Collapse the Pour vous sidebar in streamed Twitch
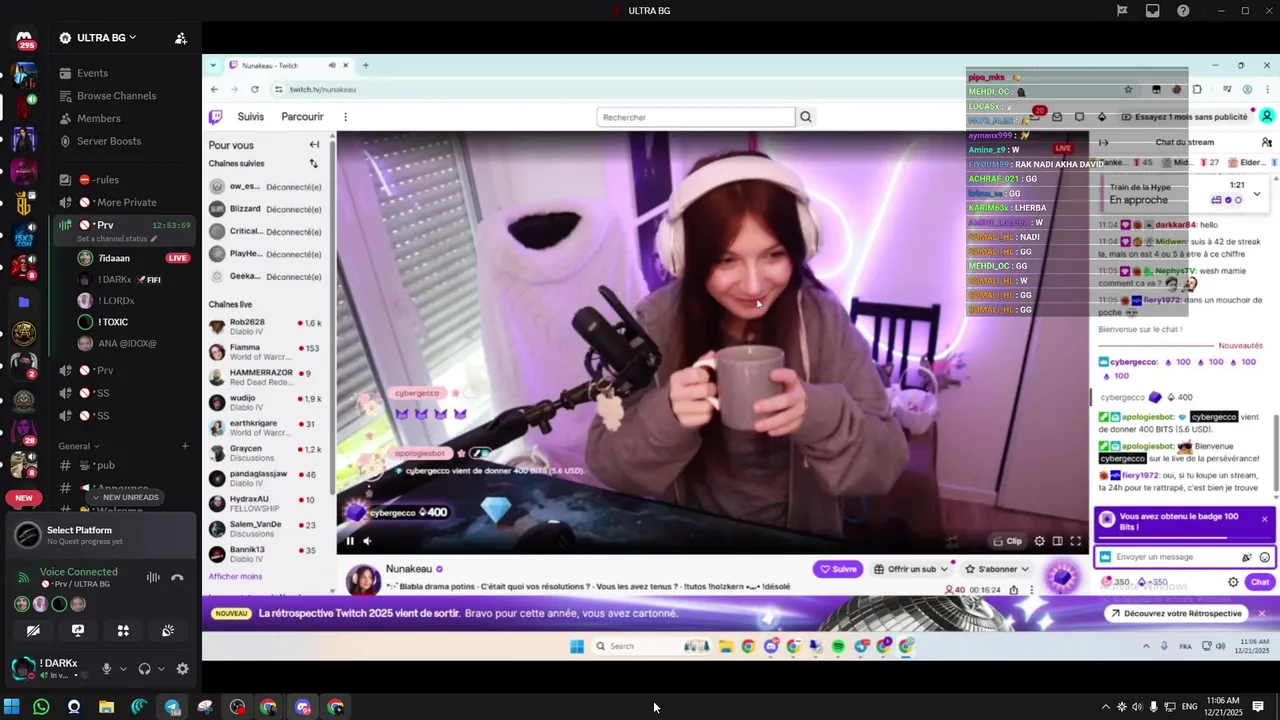Screen dimensions: 1280x720 314,145
